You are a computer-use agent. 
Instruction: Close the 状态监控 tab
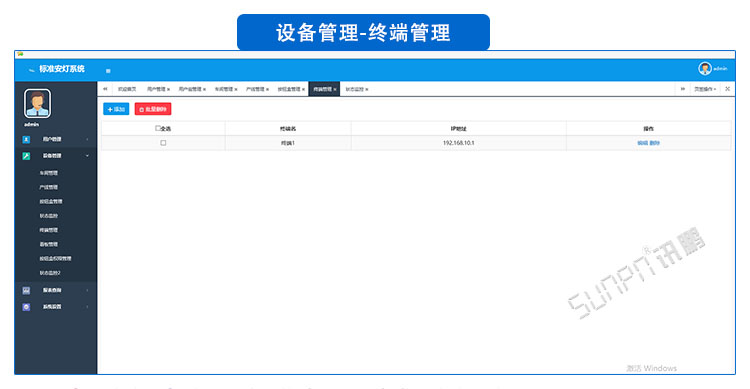[367, 89]
